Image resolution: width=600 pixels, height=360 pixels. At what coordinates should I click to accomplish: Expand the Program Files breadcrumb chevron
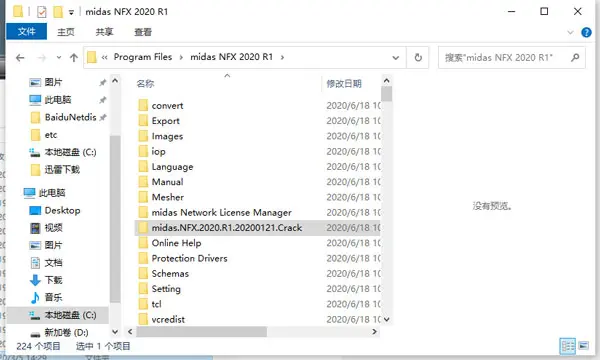point(181,57)
